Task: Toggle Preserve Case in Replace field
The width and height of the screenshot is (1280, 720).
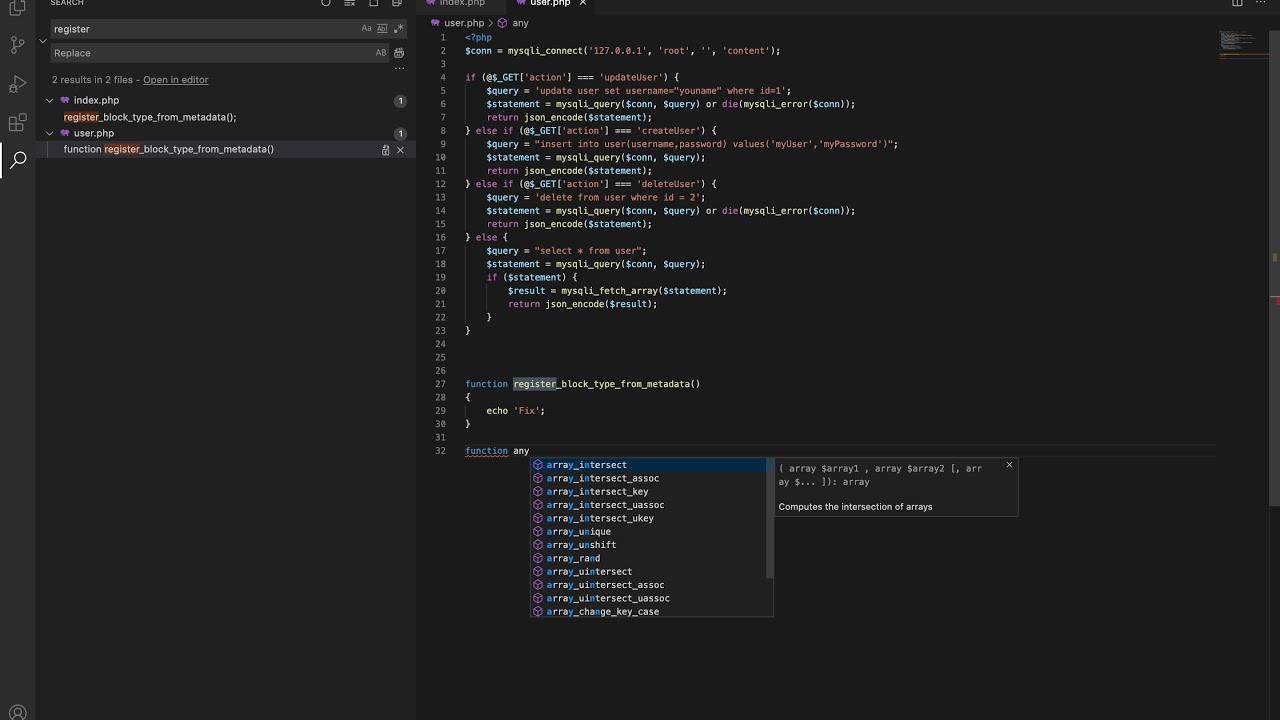Action: (381, 53)
